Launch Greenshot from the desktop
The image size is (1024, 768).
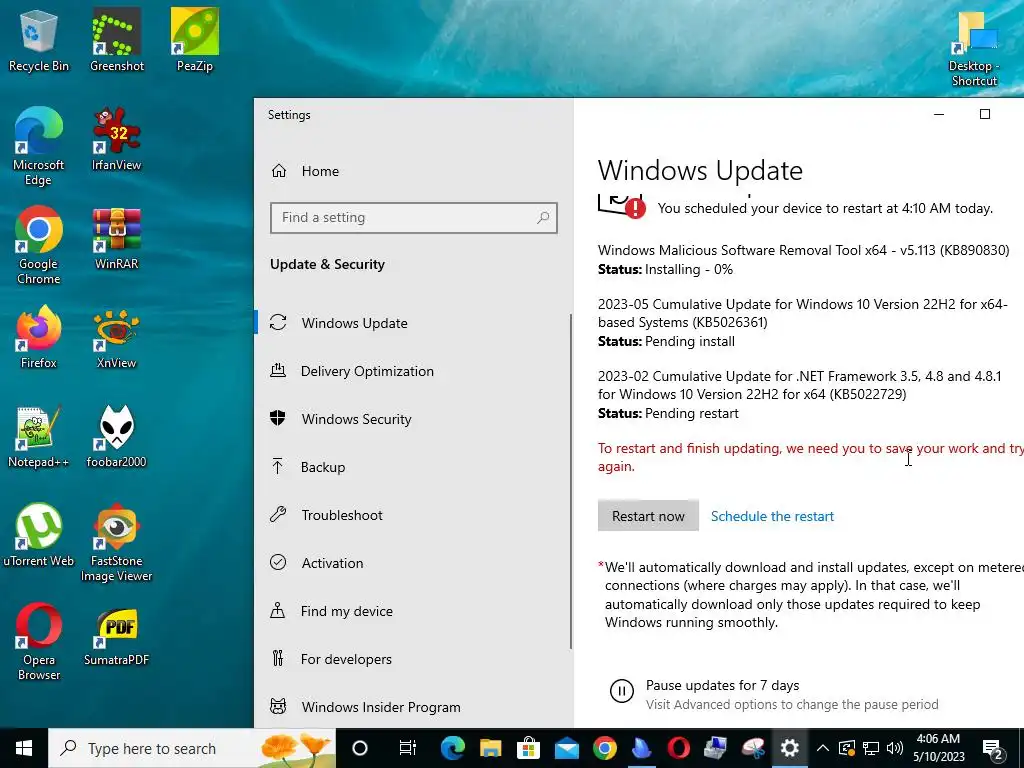pos(117,41)
